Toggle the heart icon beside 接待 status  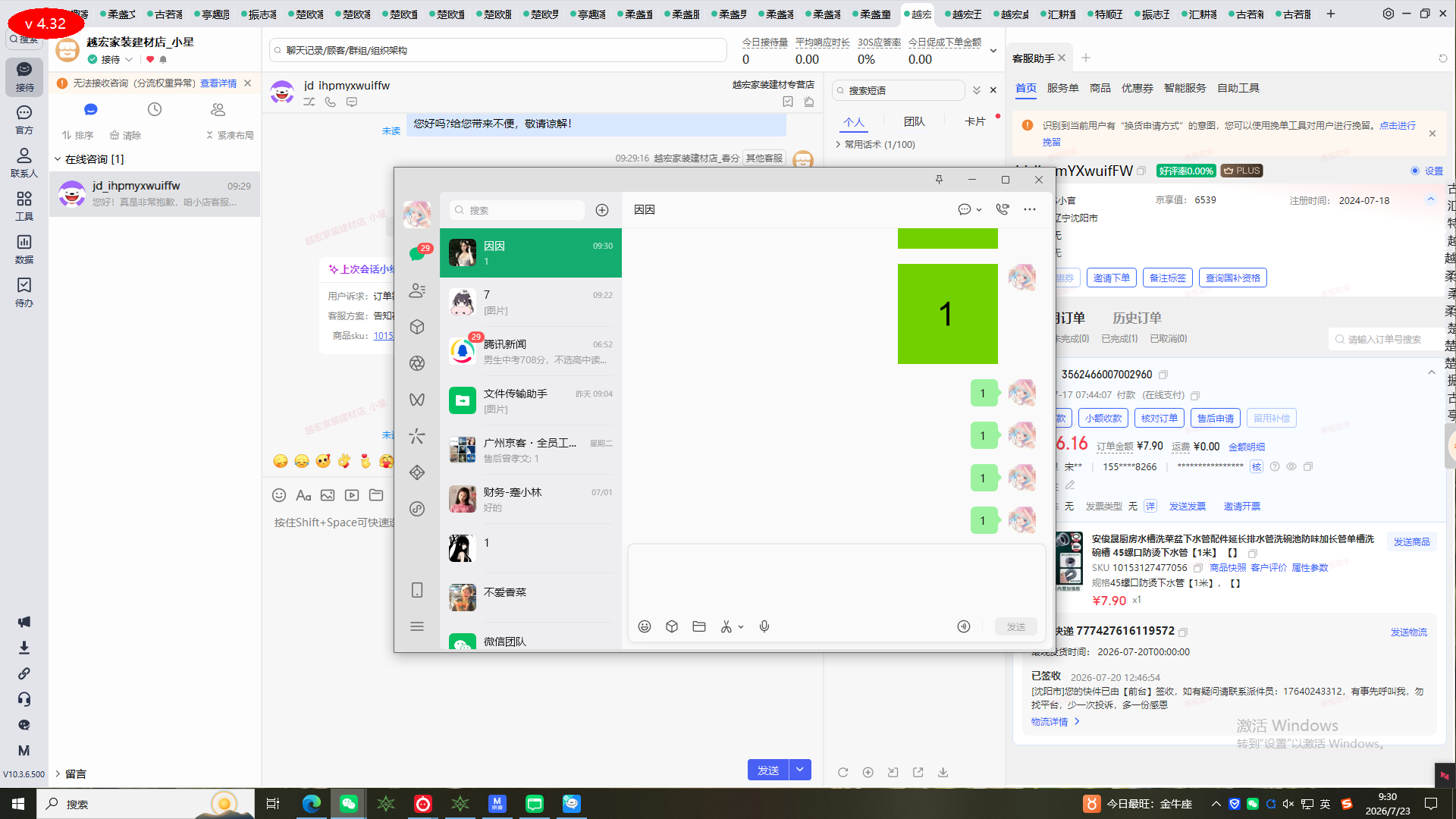tap(150, 59)
